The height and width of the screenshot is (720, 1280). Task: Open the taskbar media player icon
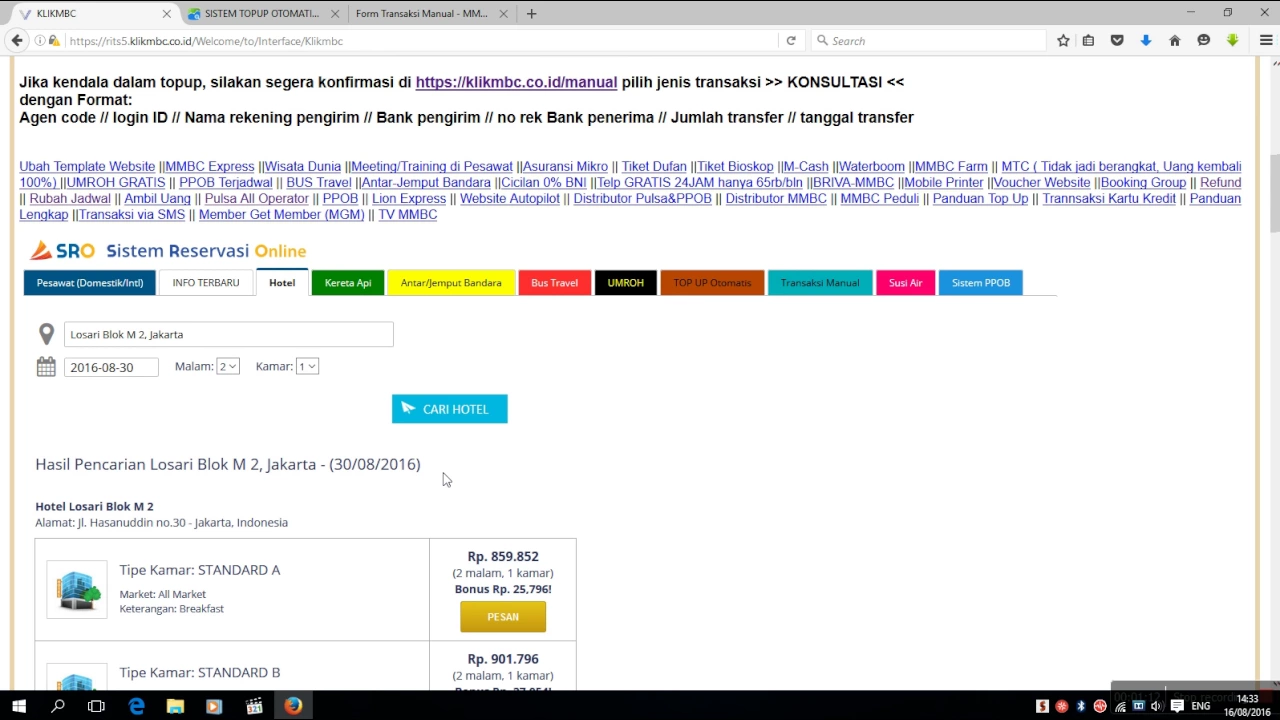pos(213,706)
